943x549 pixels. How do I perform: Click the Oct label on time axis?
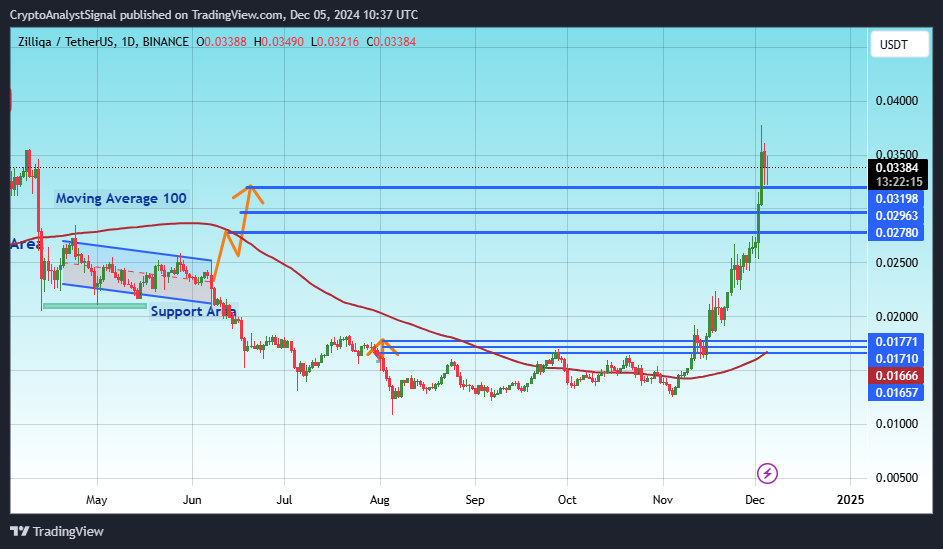tap(567, 500)
